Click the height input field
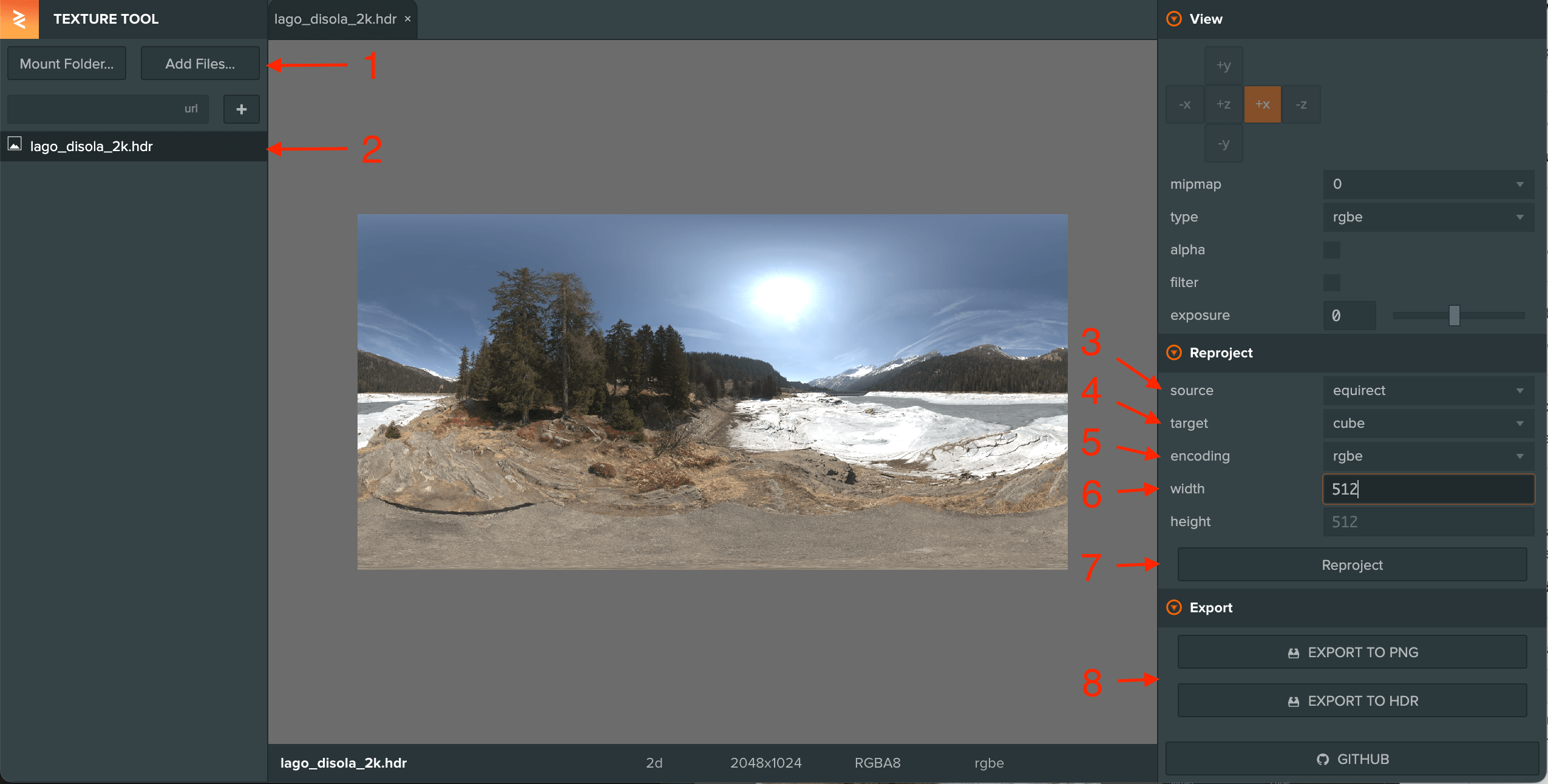 [1428, 522]
